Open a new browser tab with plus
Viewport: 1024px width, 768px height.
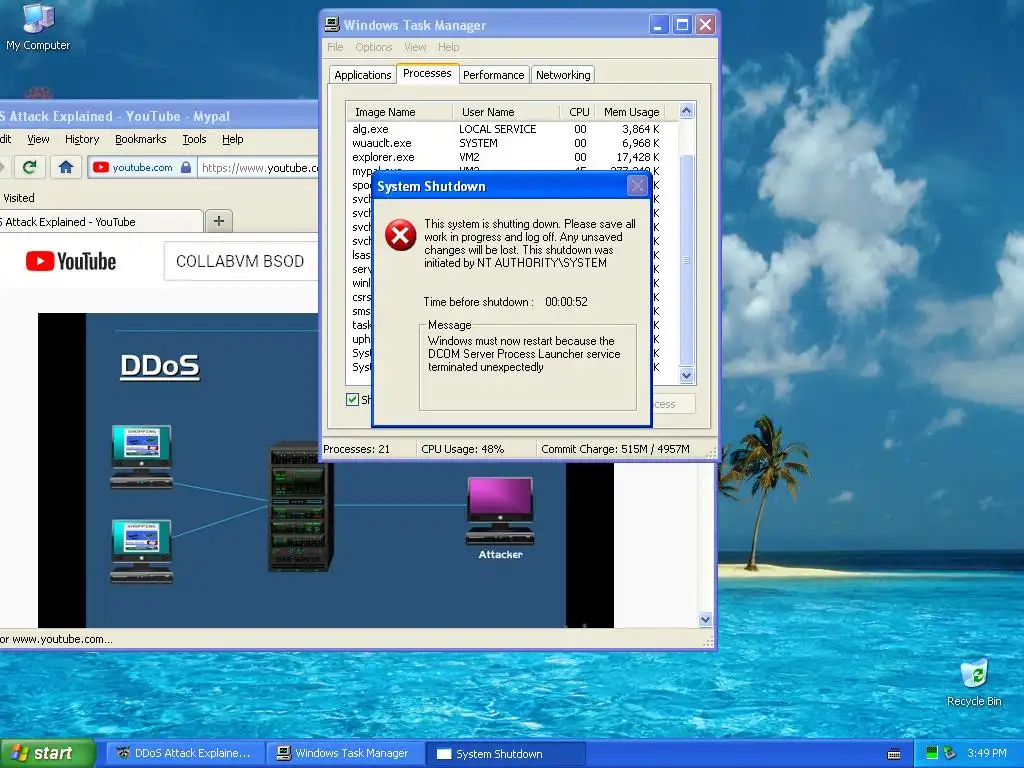(x=219, y=221)
